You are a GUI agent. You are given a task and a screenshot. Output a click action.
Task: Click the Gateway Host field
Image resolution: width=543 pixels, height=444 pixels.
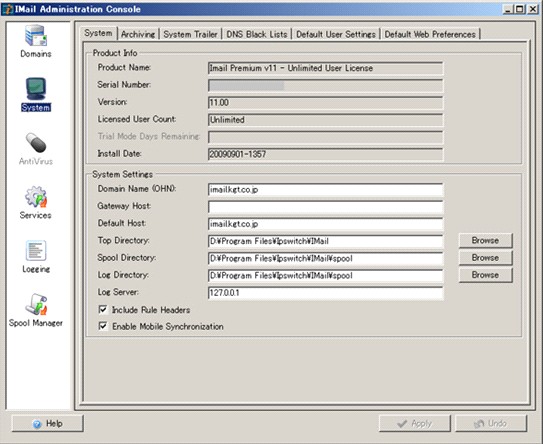tap(326, 207)
